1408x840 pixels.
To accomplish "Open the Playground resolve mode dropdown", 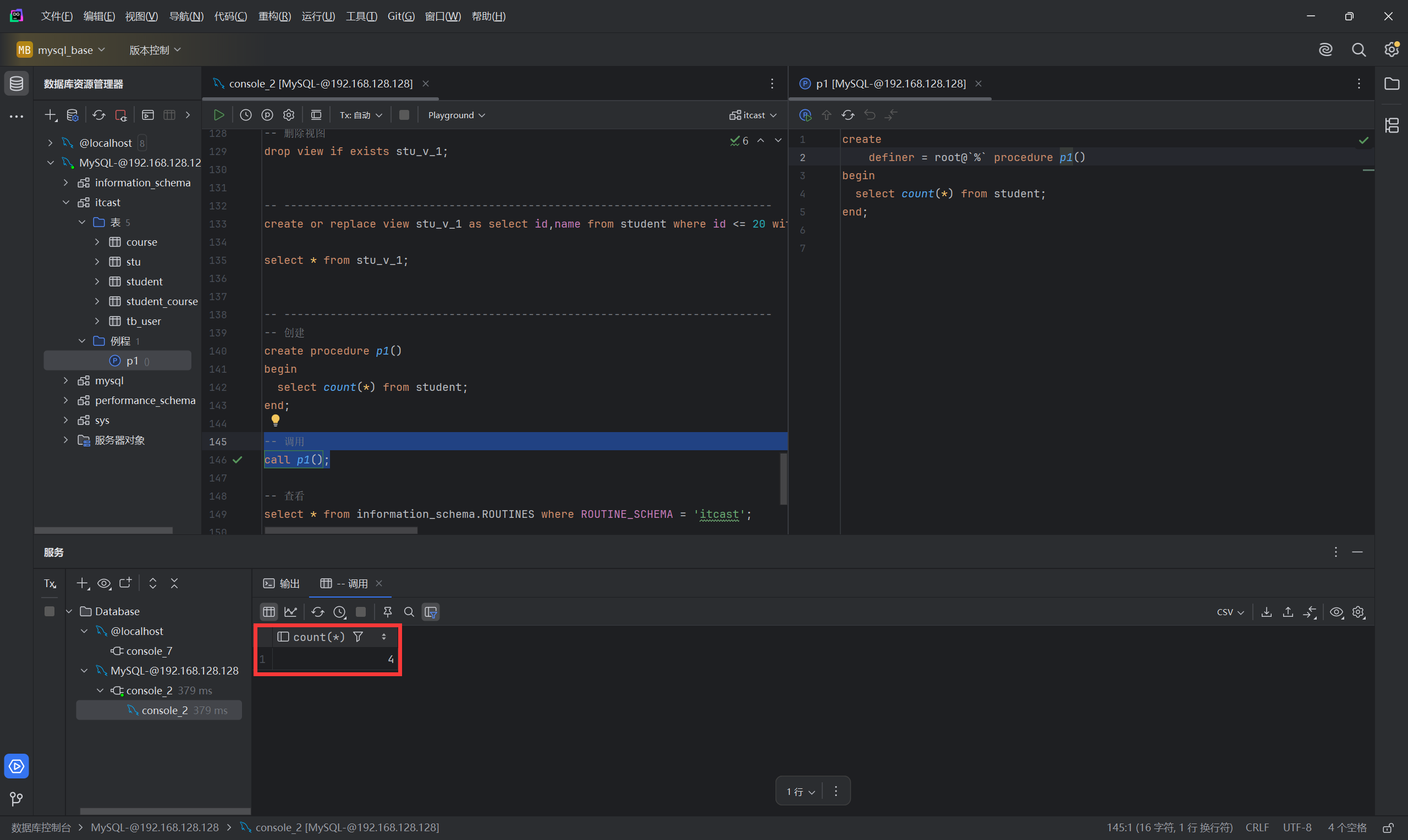I will pyautogui.click(x=457, y=115).
